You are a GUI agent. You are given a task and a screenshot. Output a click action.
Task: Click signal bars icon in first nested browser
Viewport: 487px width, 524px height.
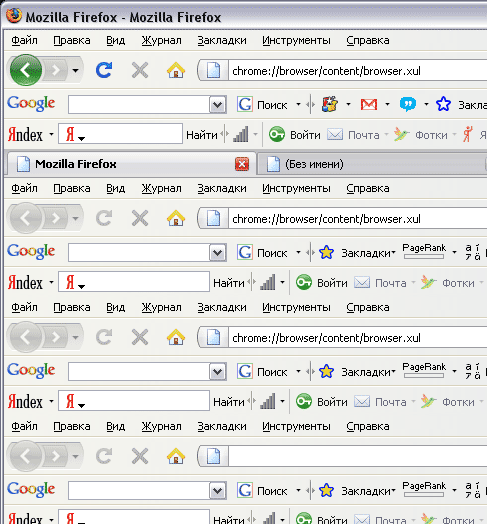pos(268,282)
